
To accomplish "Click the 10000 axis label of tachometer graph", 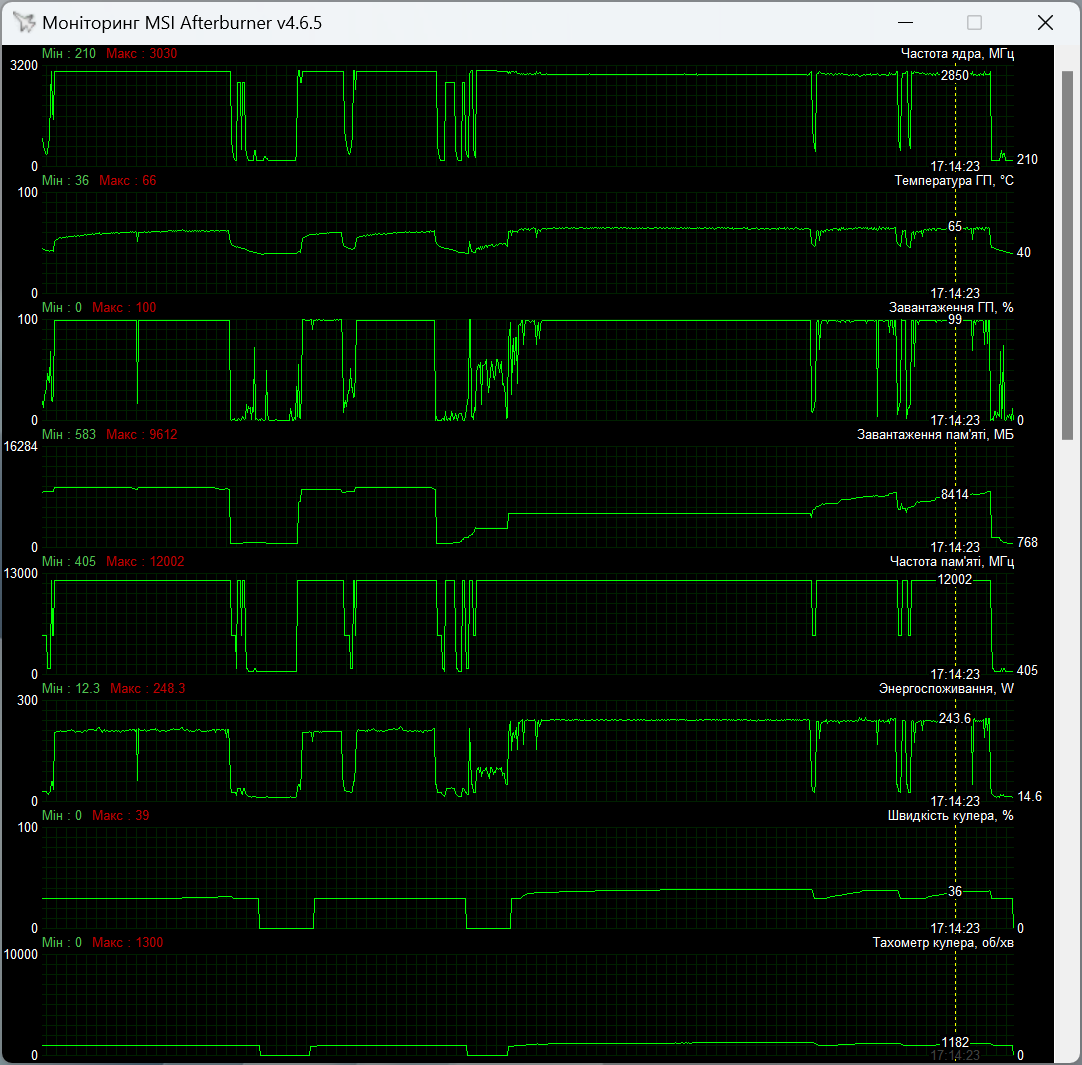I will [21, 955].
